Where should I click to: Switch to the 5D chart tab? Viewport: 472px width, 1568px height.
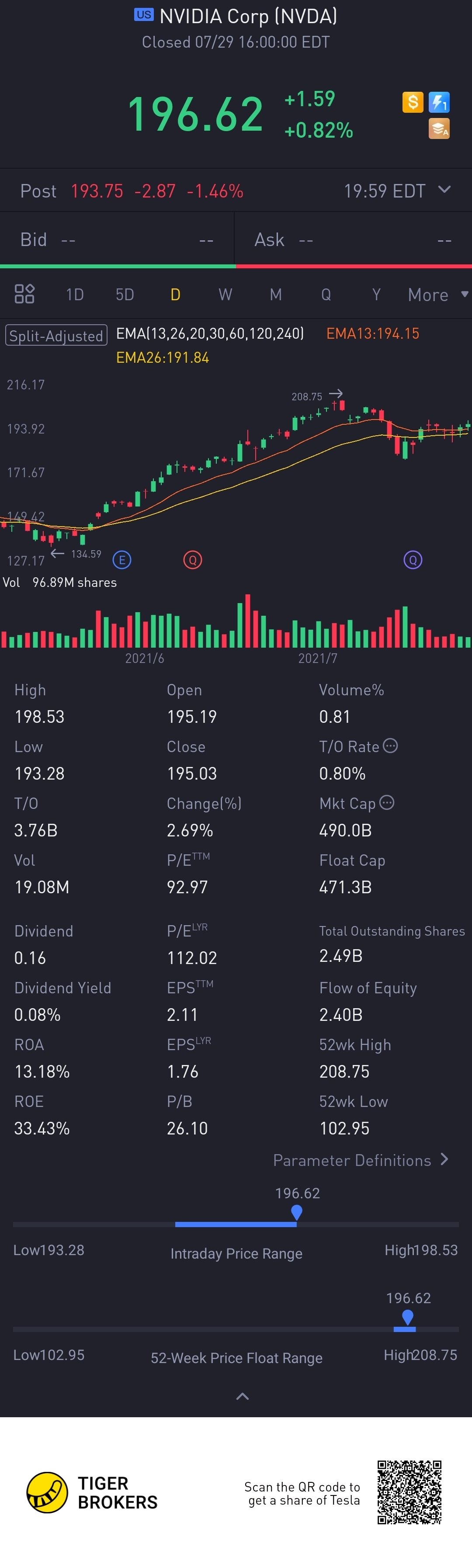click(125, 295)
